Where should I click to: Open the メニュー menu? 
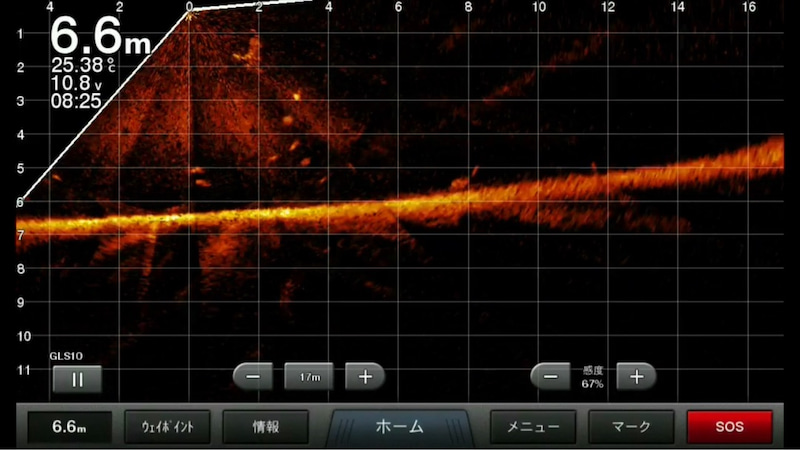coord(532,426)
